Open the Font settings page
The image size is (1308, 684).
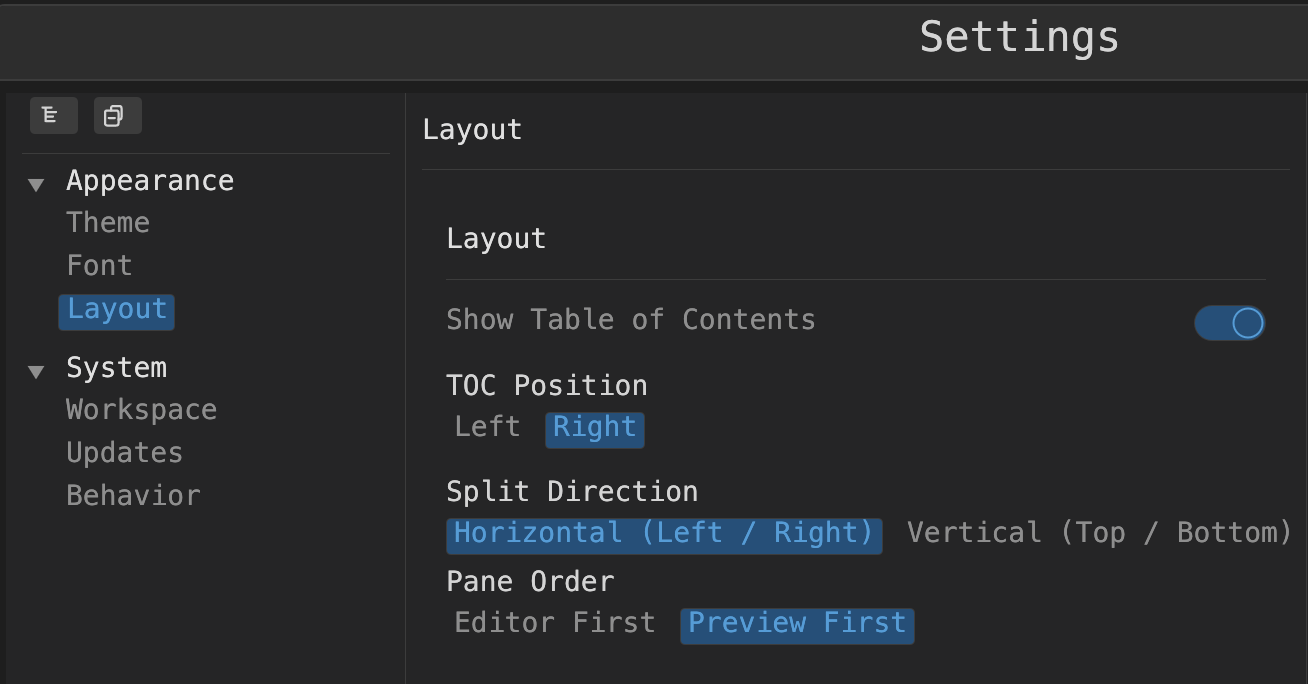pyautogui.click(x=99, y=265)
